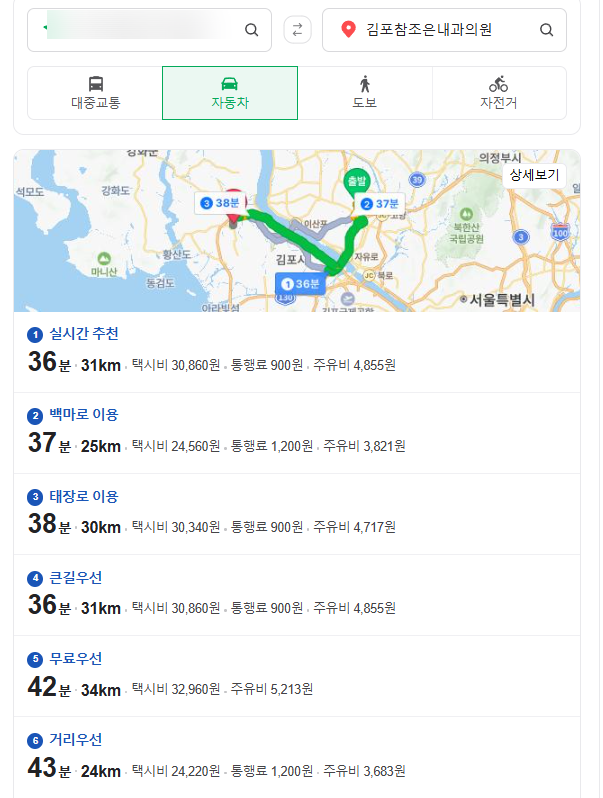Click the 36분 route label on the map
This screenshot has width=603, height=798.
(300, 283)
